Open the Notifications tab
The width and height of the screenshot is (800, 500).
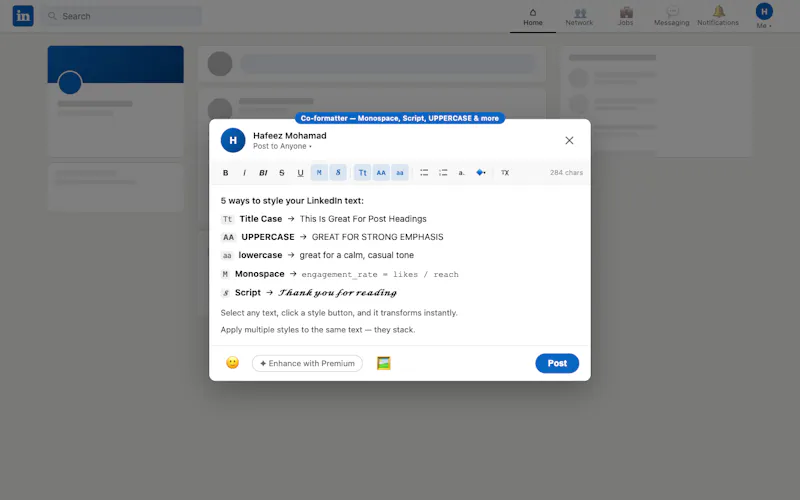pyautogui.click(x=718, y=17)
